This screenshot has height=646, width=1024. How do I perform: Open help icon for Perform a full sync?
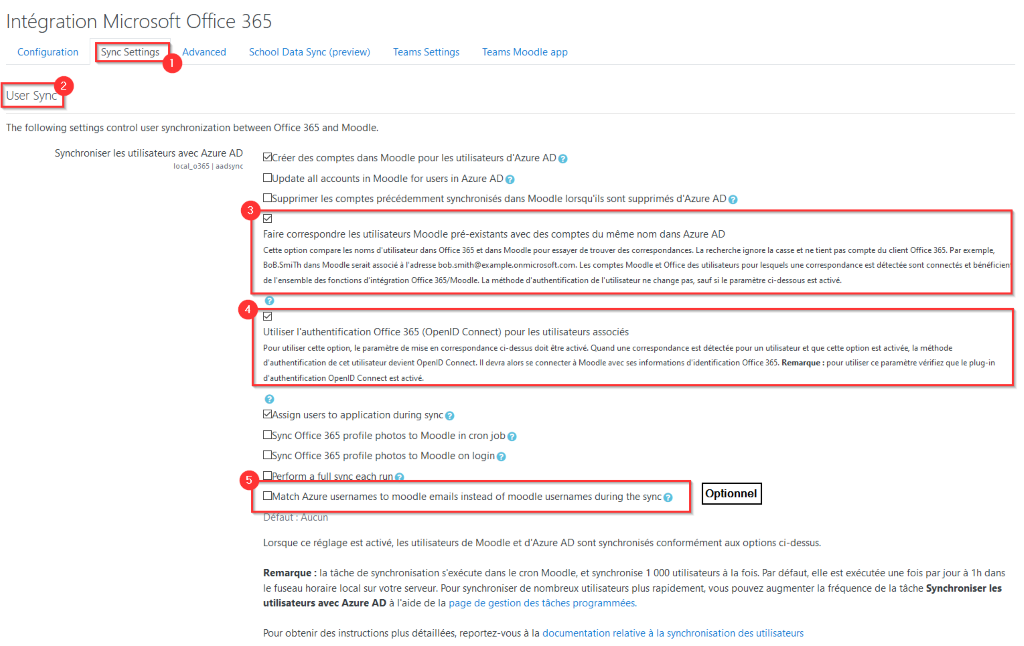click(x=399, y=477)
